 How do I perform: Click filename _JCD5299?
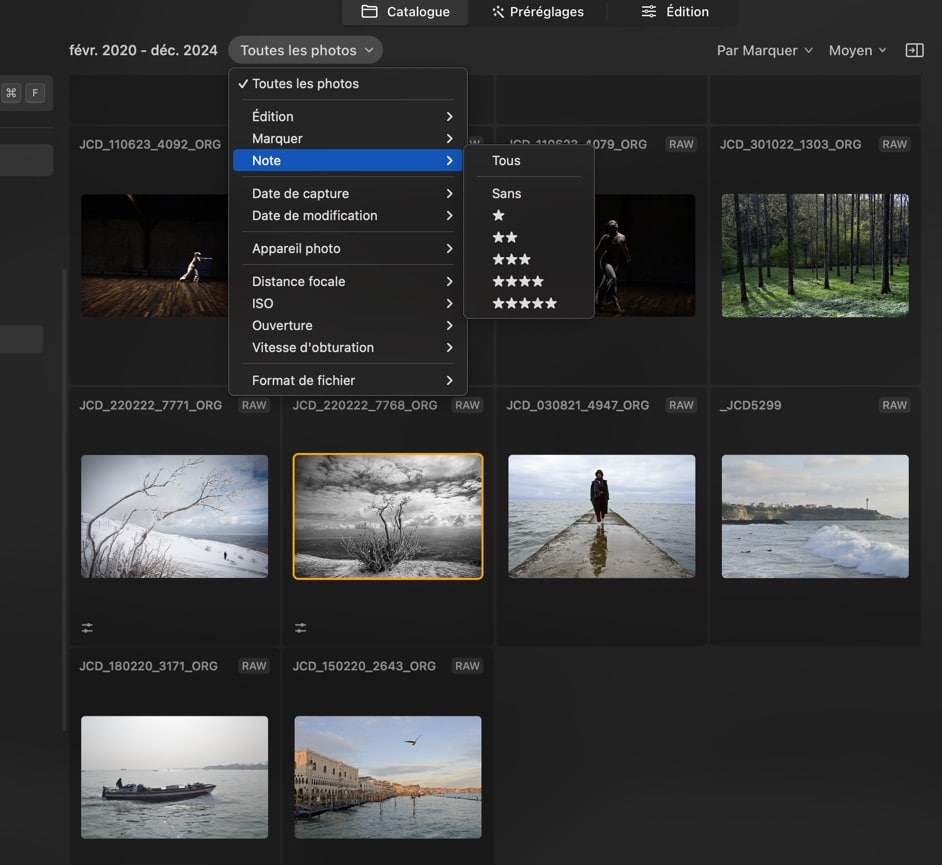pos(750,405)
